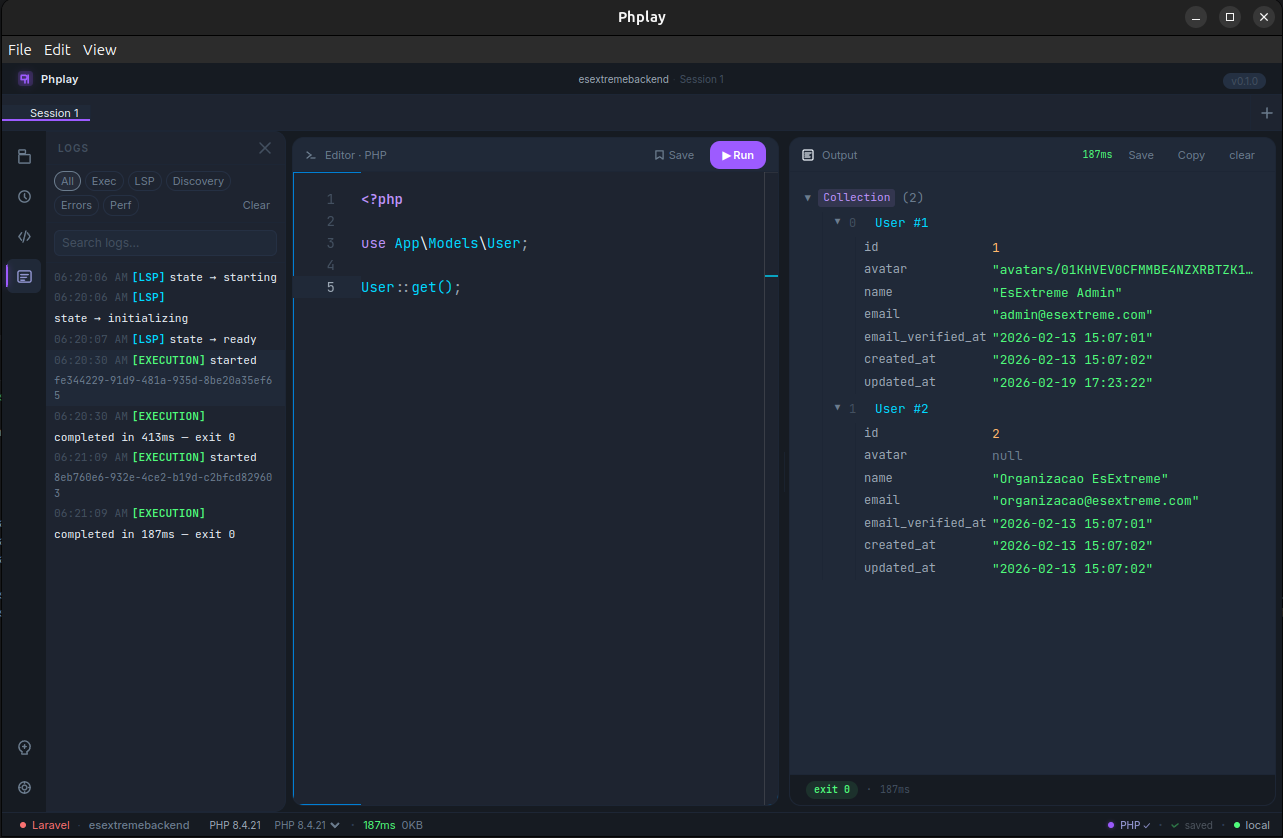The width and height of the screenshot is (1283, 838).
Task: Click the Output panel icon
Action: (808, 155)
